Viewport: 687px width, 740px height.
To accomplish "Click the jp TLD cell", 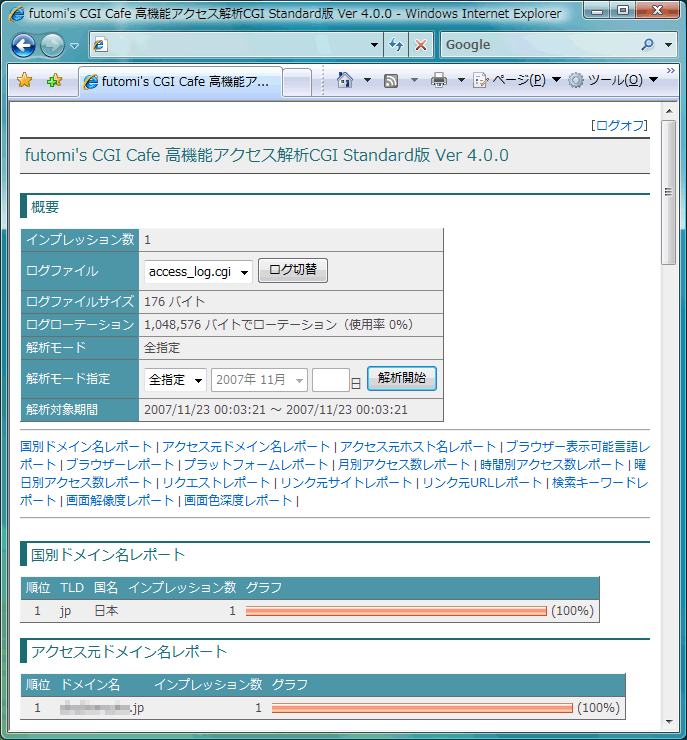I will (x=66, y=611).
